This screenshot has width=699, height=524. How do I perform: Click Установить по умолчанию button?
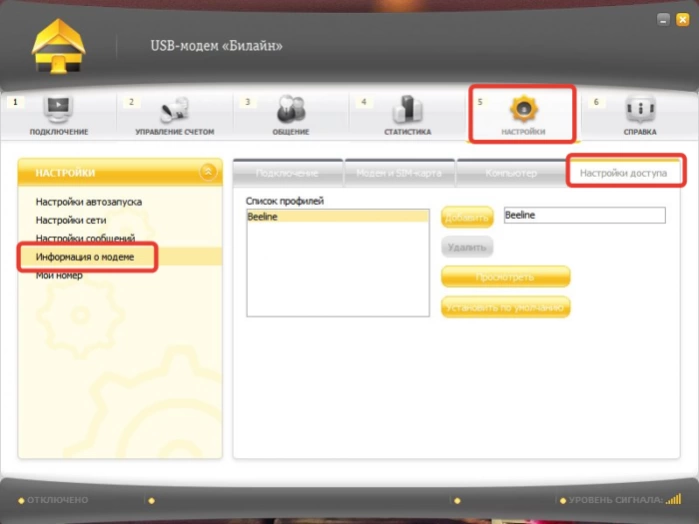[506, 307]
